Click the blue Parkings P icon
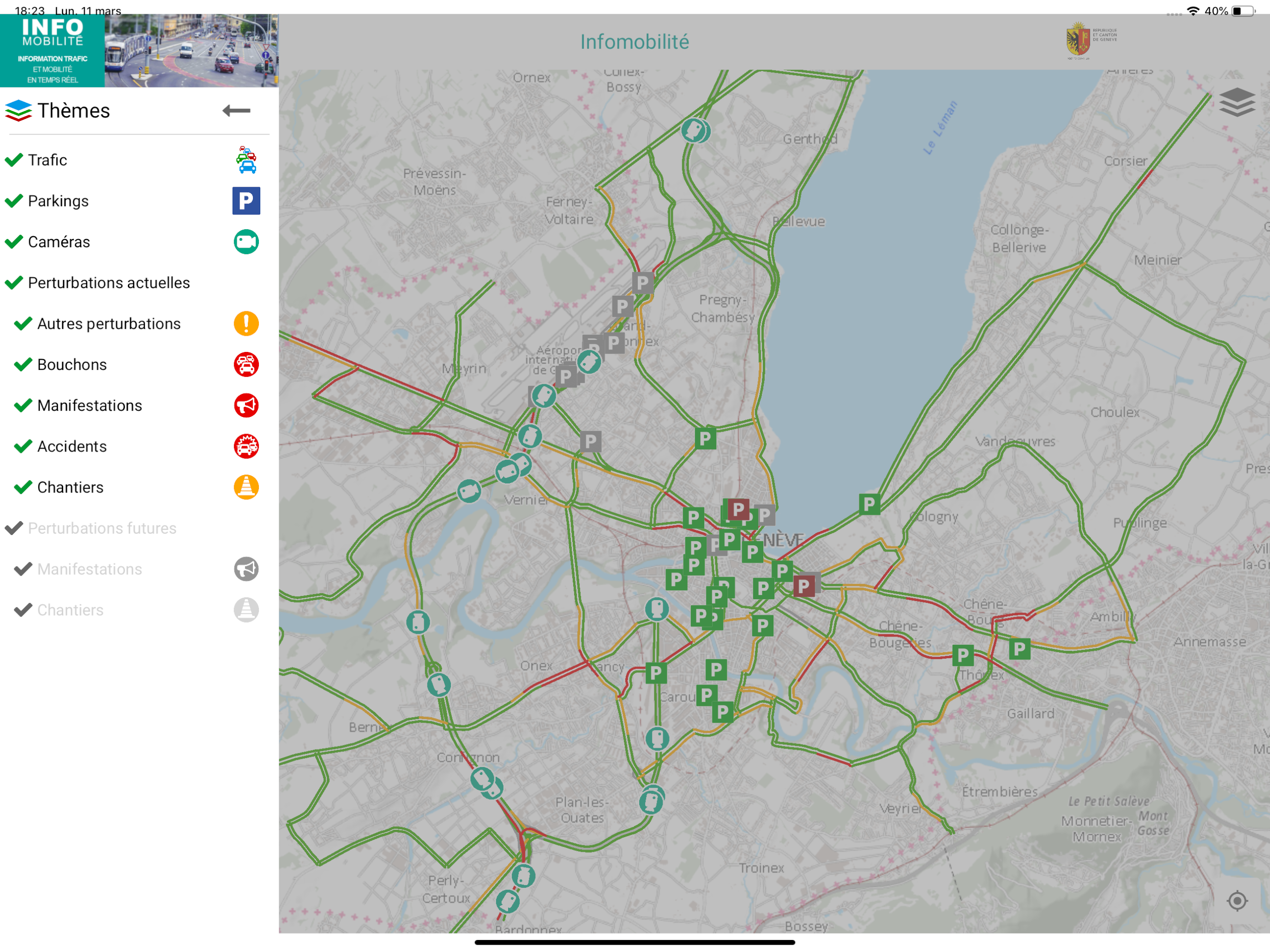The height and width of the screenshot is (952, 1270). tap(246, 201)
